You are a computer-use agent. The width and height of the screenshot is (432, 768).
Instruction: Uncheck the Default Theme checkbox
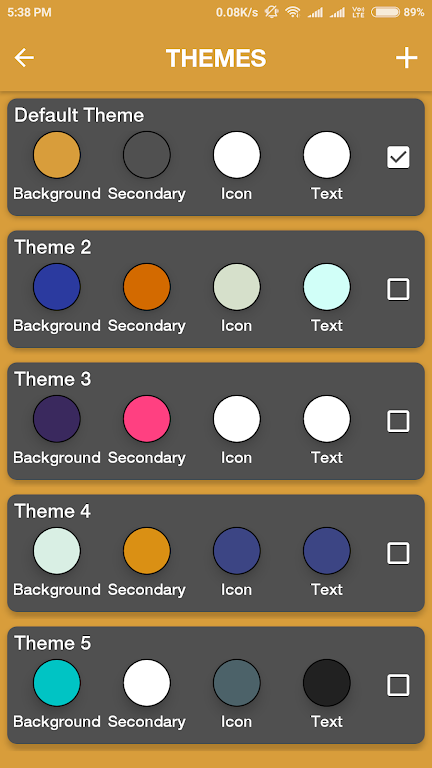[398, 157]
